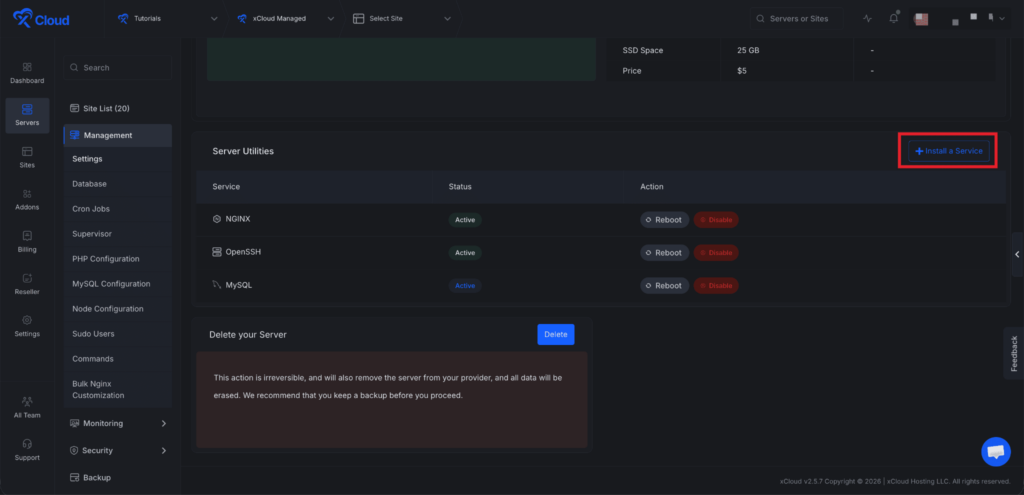Open the Settings submenu item
Viewport: 1024px width, 495px height.
[118, 159]
